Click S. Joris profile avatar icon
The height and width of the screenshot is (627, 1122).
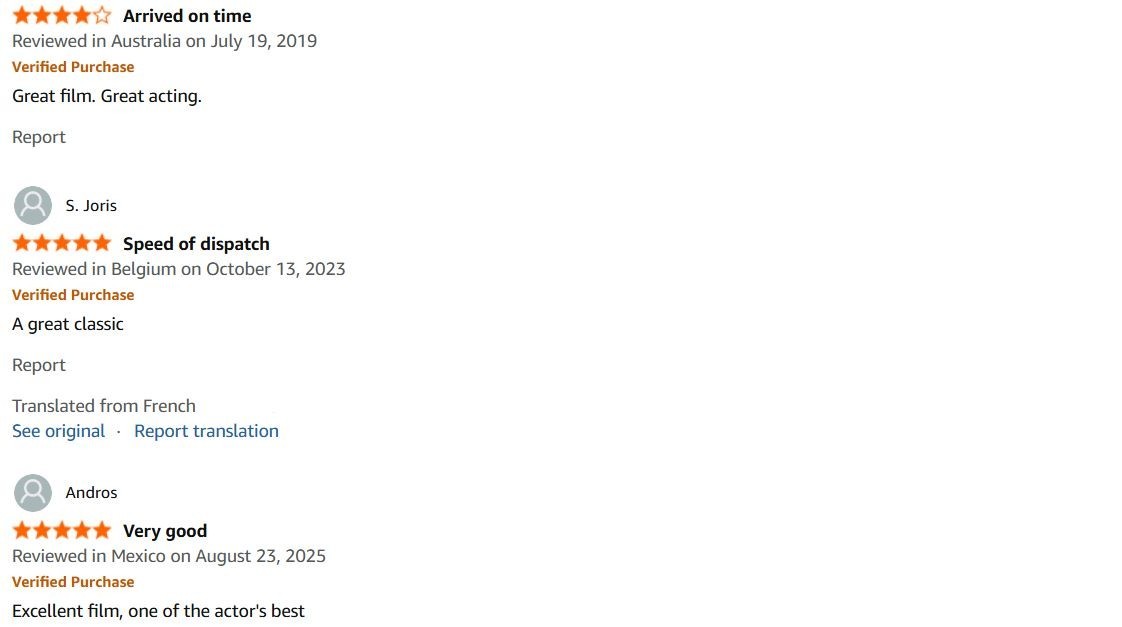33,205
